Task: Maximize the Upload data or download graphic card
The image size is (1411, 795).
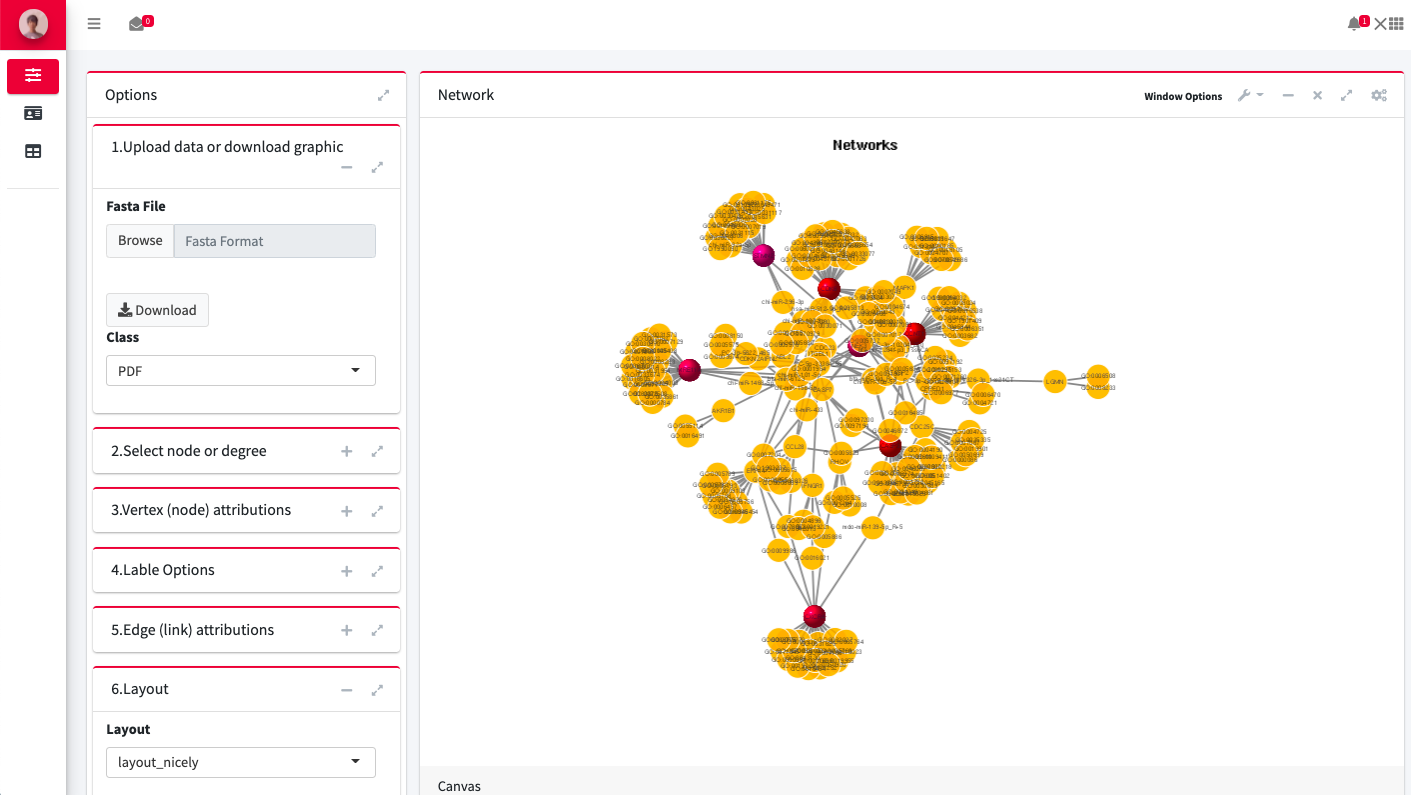Action: click(377, 168)
